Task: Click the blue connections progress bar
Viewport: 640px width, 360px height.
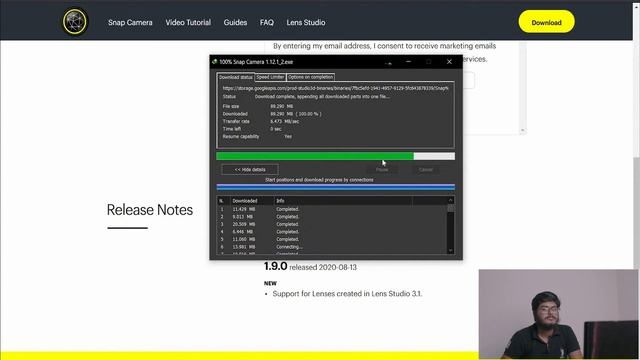Action: [x=336, y=187]
